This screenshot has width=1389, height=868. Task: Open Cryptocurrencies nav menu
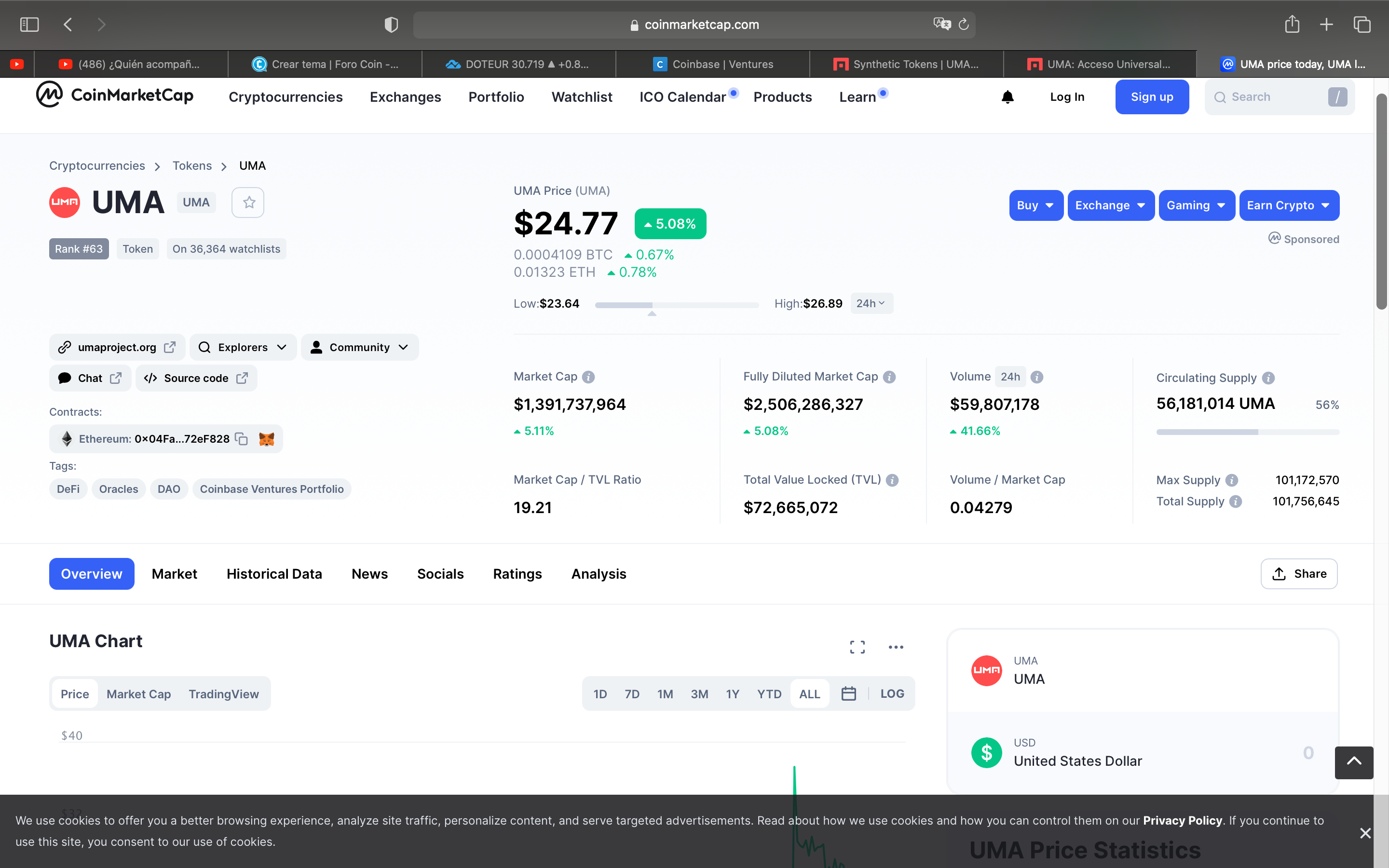(x=285, y=97)
